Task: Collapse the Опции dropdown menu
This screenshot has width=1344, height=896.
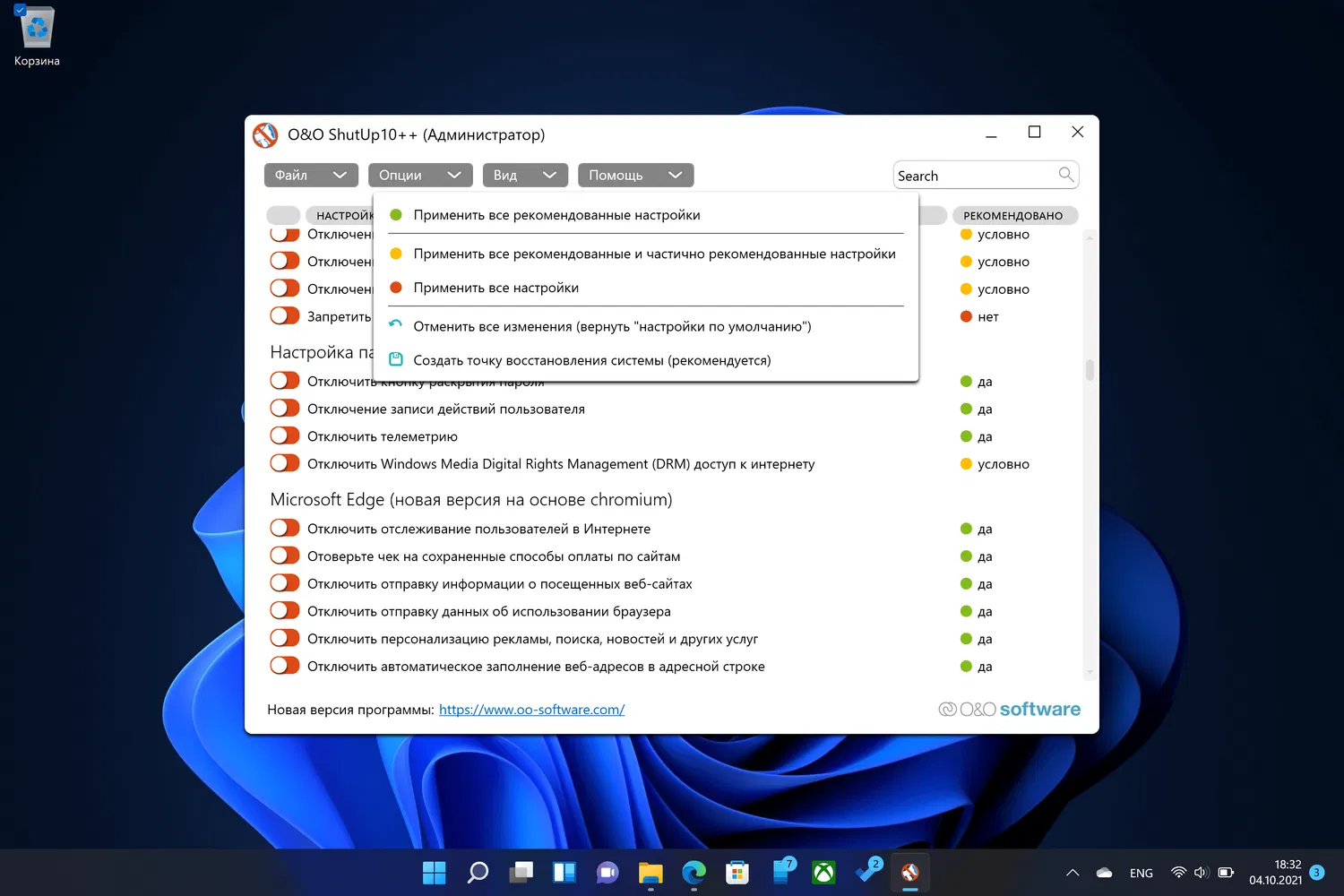Action: (420, 176)
